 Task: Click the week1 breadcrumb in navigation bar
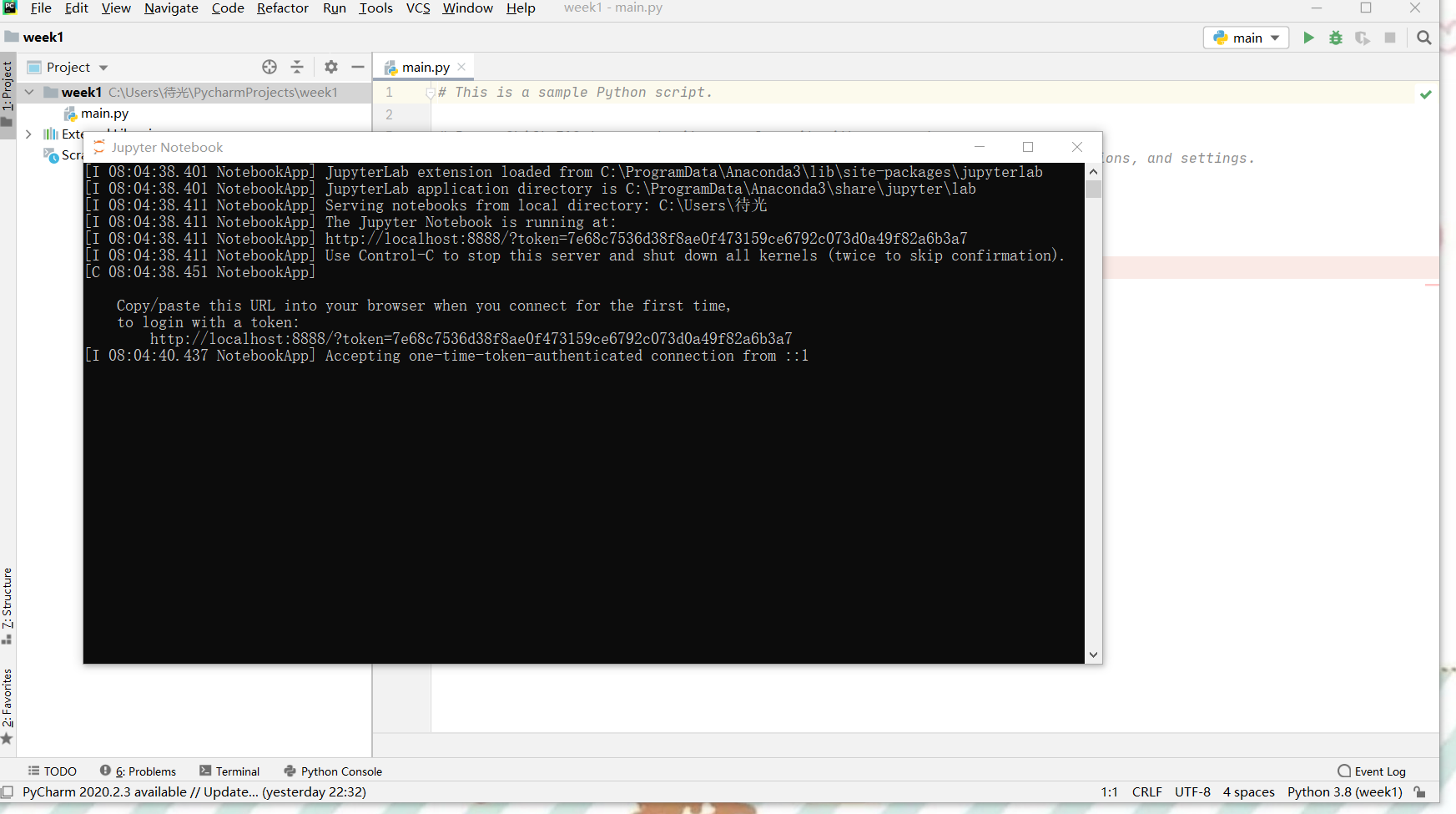(x=34, y=37)
